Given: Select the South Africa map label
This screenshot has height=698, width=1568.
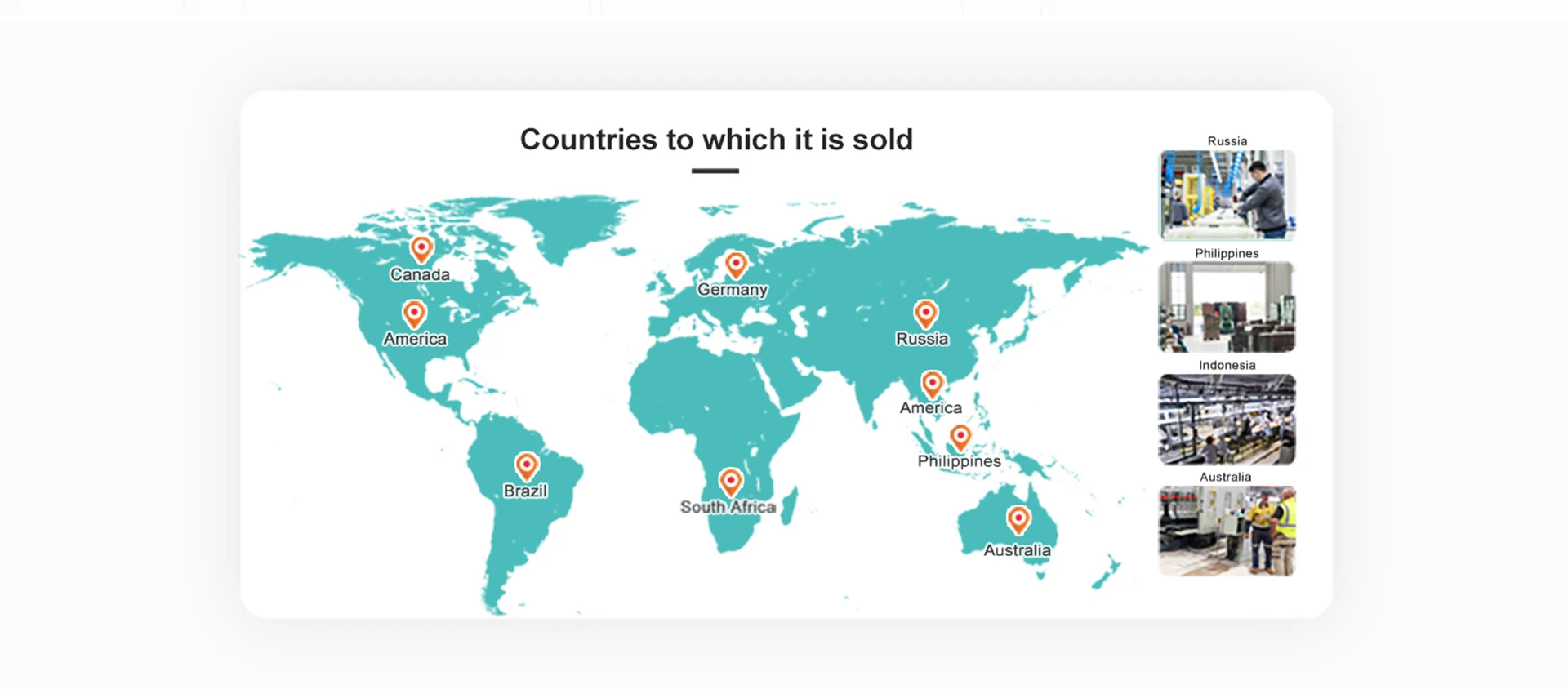Looking at the screenshot, I should point(728,507).
